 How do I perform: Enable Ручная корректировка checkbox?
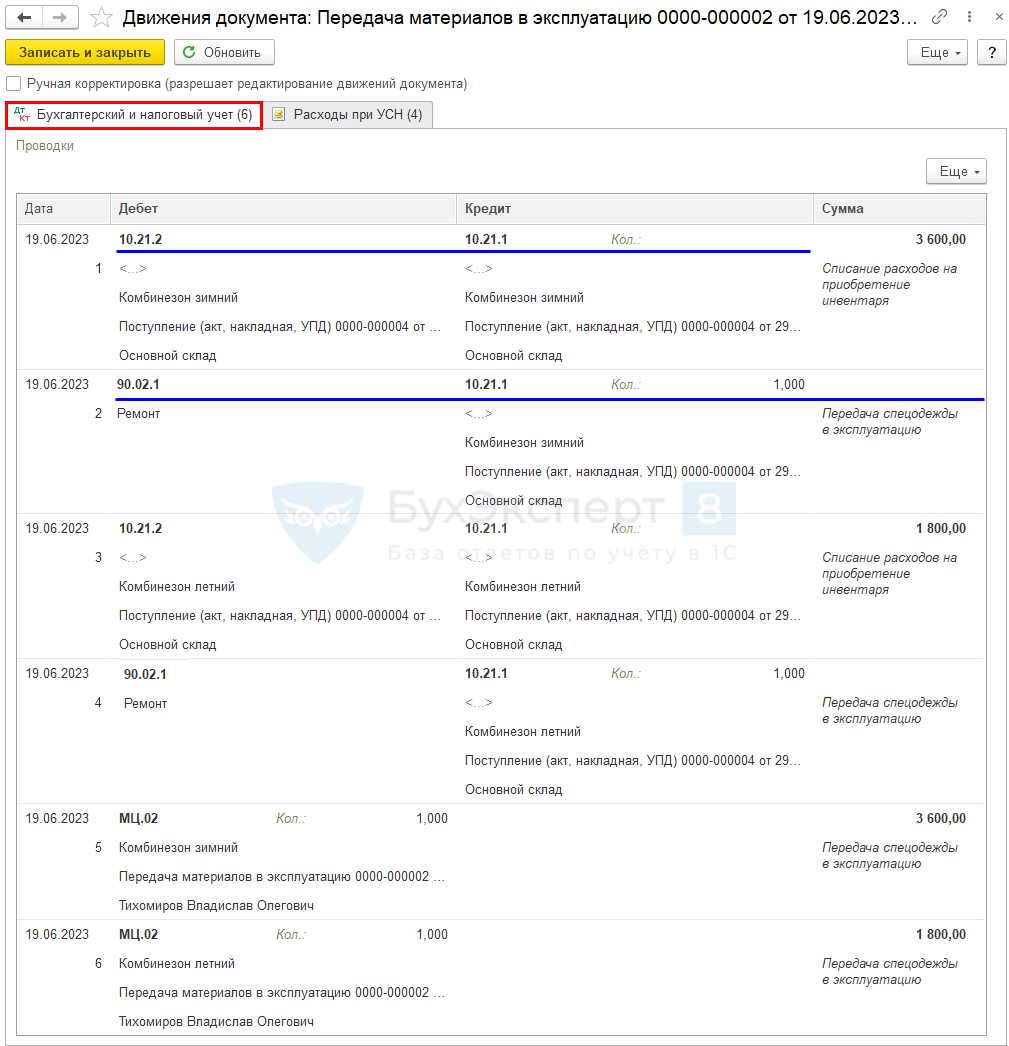tap(14, 84)
